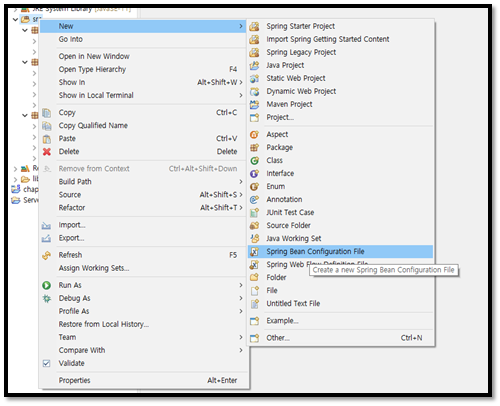Click the Spring Starter Project icon
The width and height of the screenshot is (500, 406).
point(254,26)
